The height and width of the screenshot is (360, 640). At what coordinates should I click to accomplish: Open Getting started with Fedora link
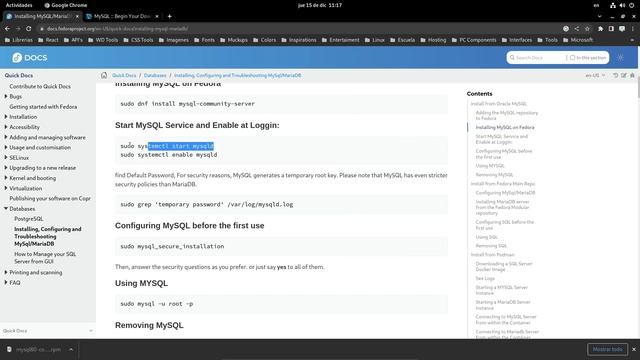(43, 107)
